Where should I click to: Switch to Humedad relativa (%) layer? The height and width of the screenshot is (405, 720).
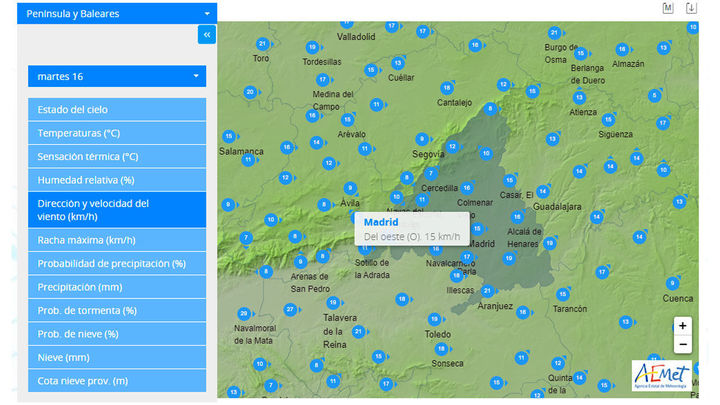tap(117, 180)
